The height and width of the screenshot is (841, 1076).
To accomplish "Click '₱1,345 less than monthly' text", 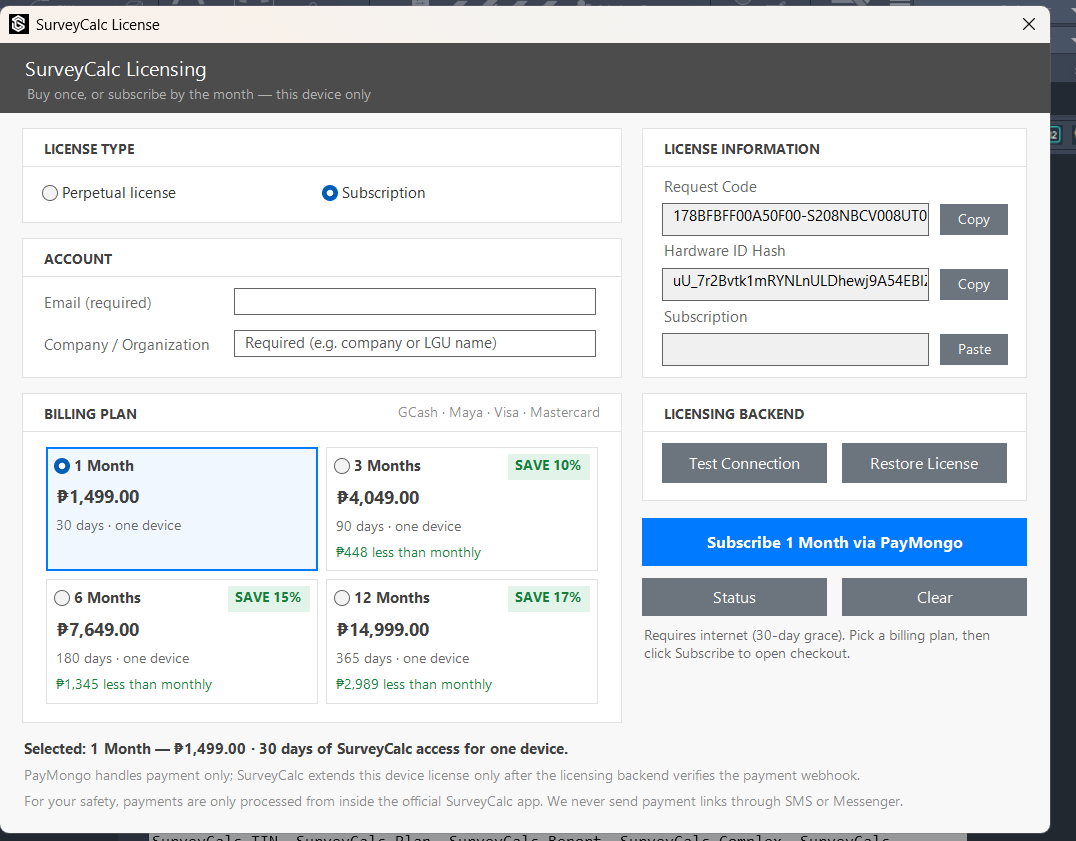I will point(134,684).
